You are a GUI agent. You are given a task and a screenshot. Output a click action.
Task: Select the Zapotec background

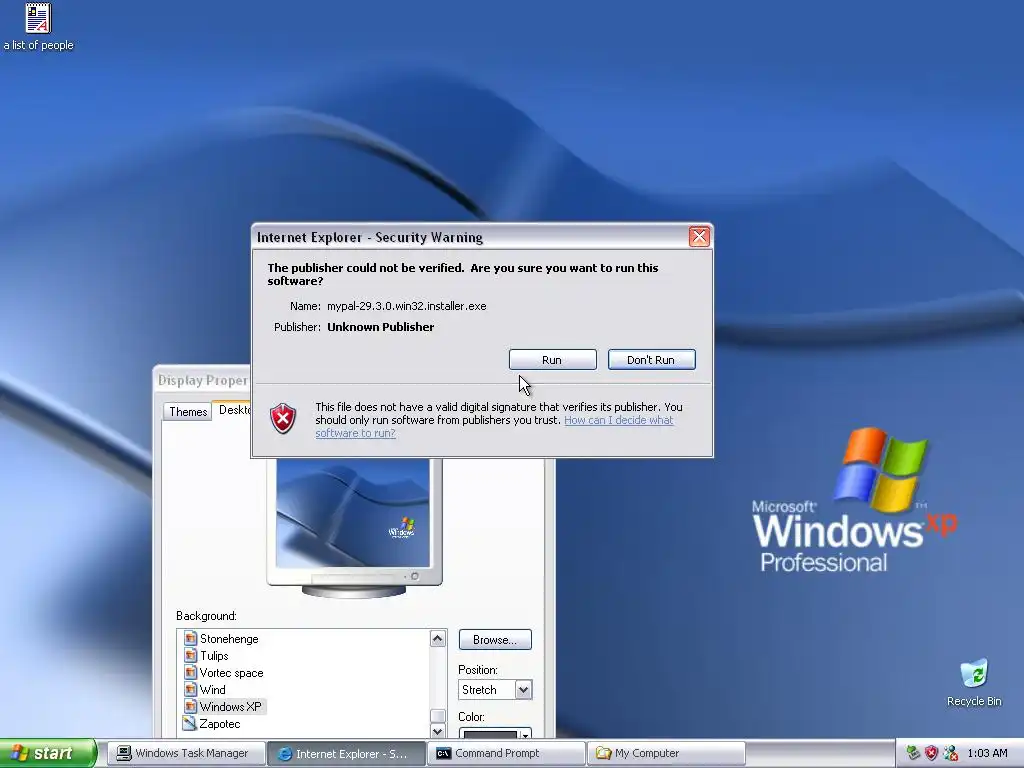point(219,724)
